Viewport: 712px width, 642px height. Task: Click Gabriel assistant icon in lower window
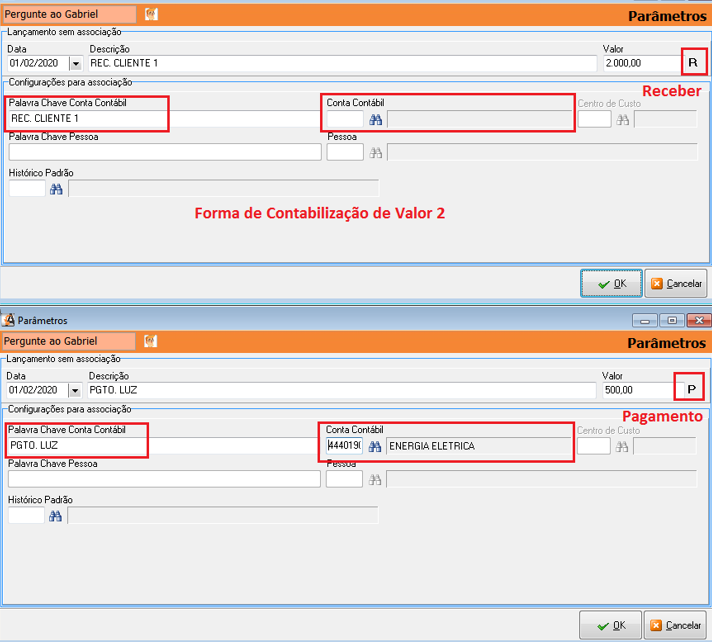tap(150, 341)
